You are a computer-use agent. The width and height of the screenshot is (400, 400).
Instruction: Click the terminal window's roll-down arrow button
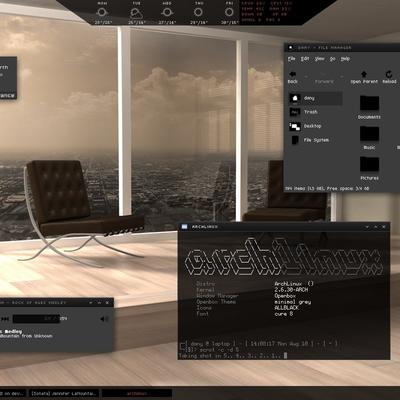(x=367, y=227)
